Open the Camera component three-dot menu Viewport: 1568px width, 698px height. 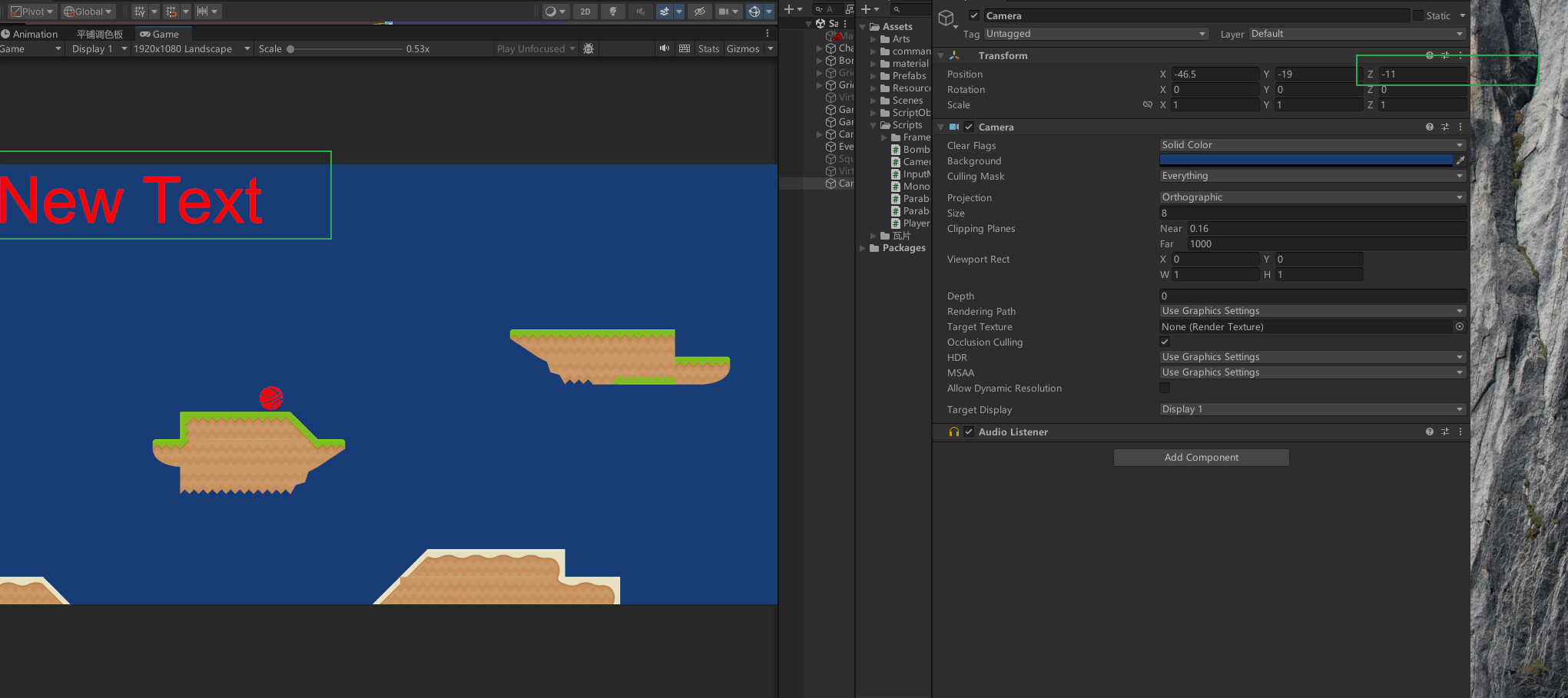pyautogui.click(x=1460, y=127)
